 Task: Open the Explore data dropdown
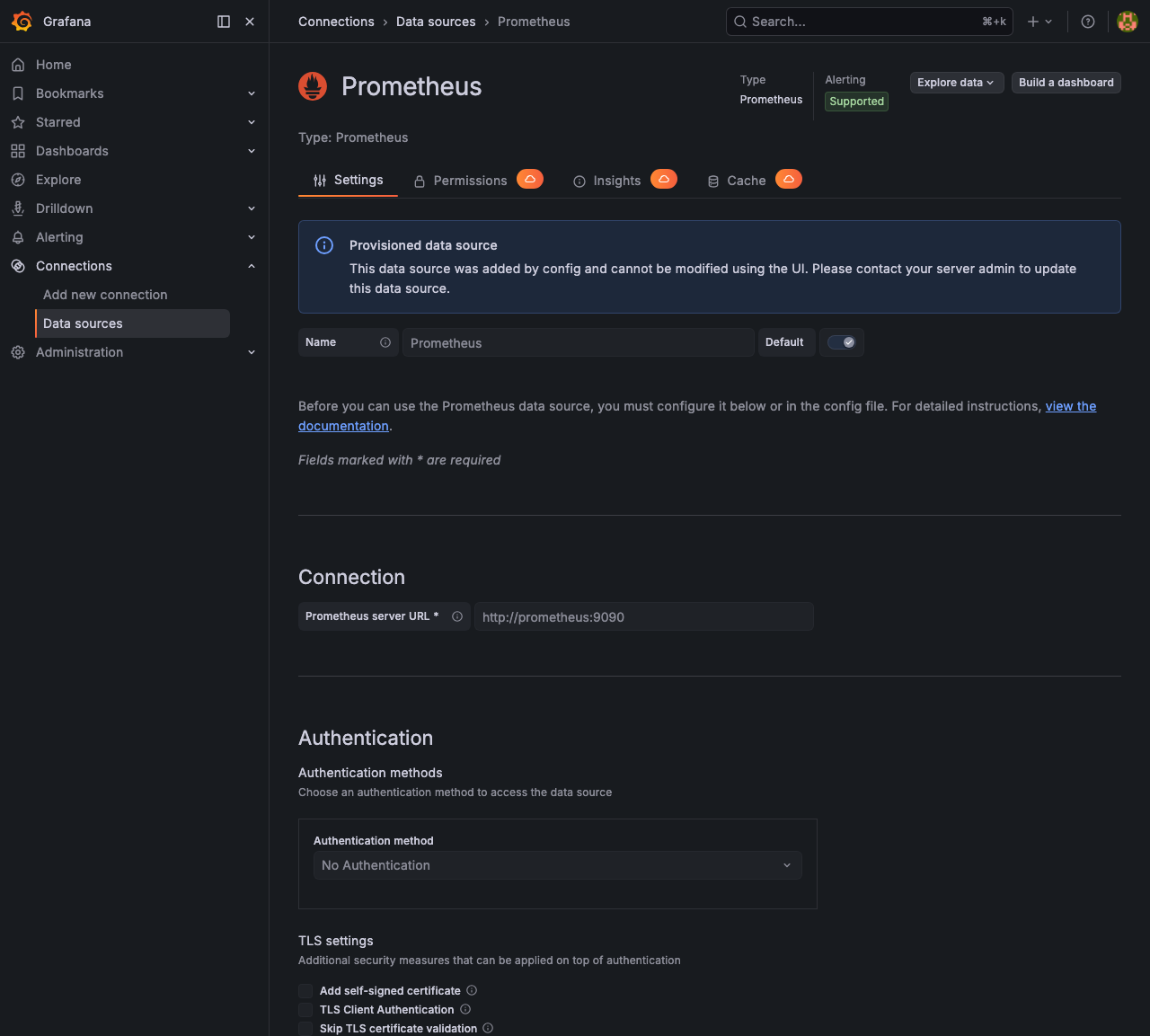pos(957,83)
